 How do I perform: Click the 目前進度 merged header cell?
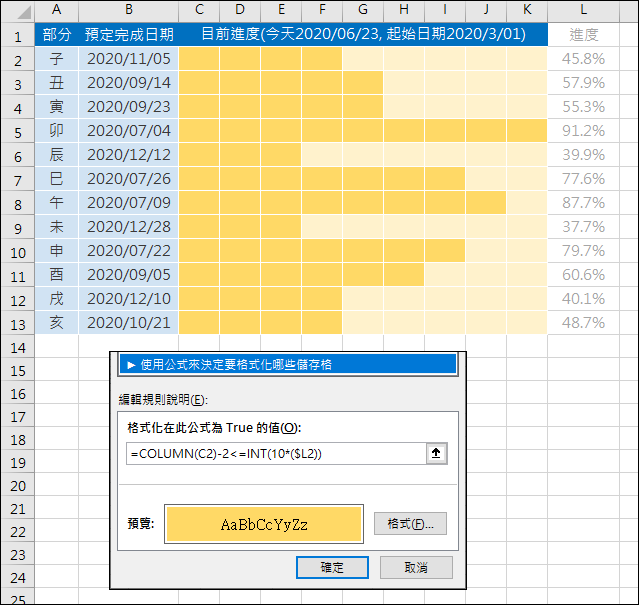[x=363, y=35]
